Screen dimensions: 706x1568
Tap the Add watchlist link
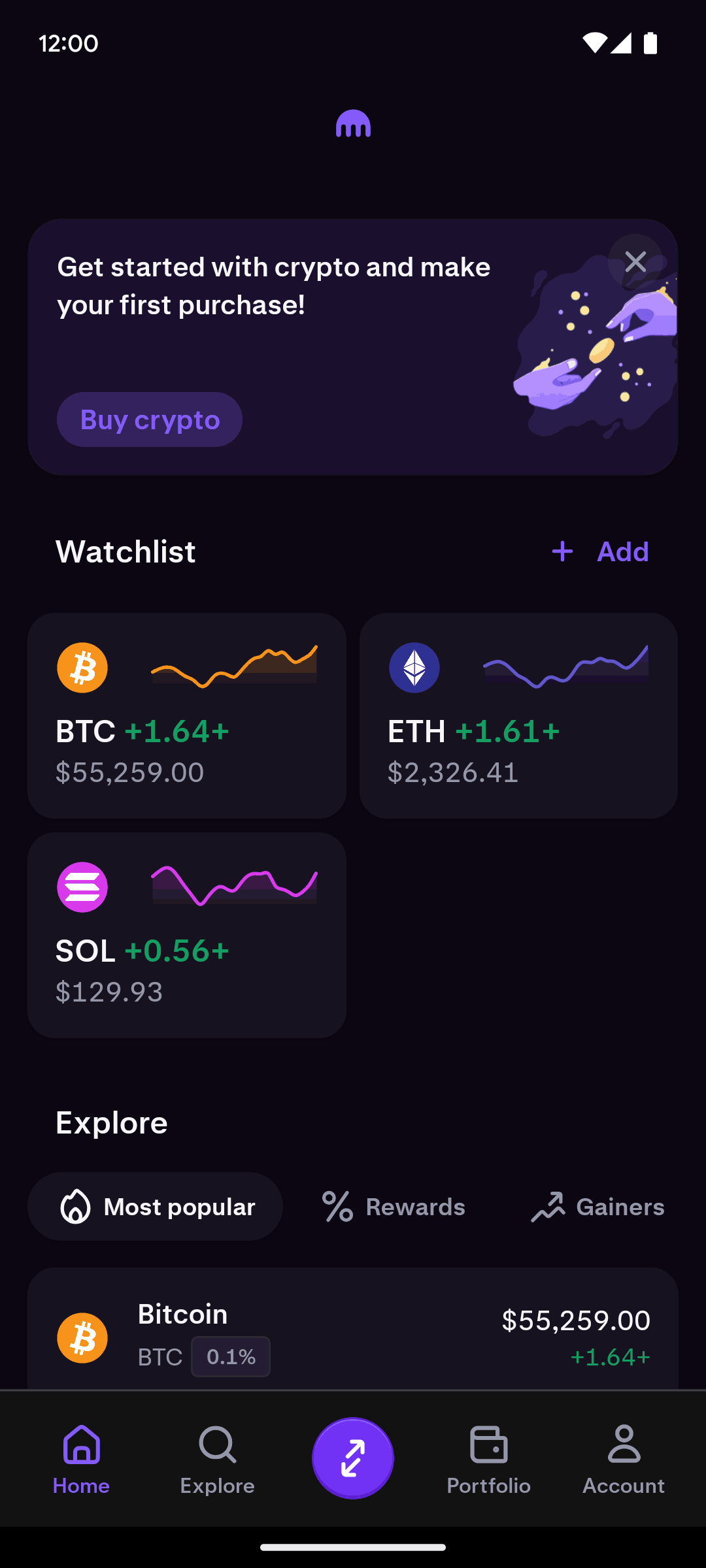622,552
